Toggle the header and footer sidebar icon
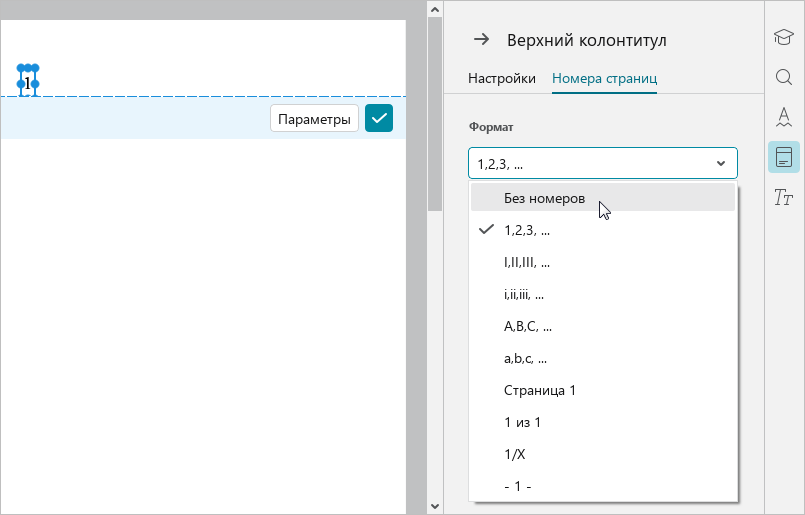The height and width of the screenshot is (515, 805). point(783,157)
